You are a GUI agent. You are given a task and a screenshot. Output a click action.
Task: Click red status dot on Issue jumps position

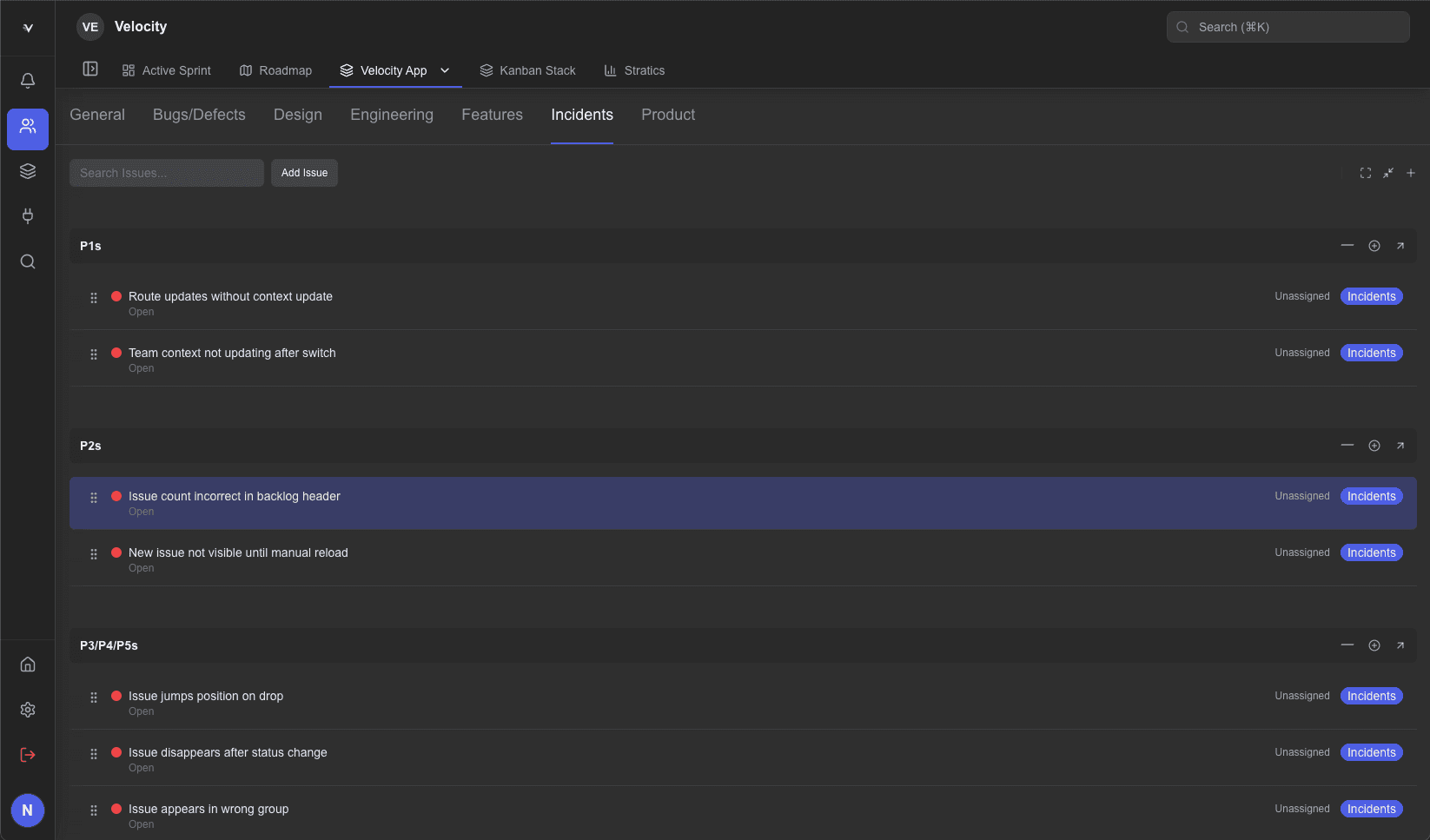click(x=116, y=696)
